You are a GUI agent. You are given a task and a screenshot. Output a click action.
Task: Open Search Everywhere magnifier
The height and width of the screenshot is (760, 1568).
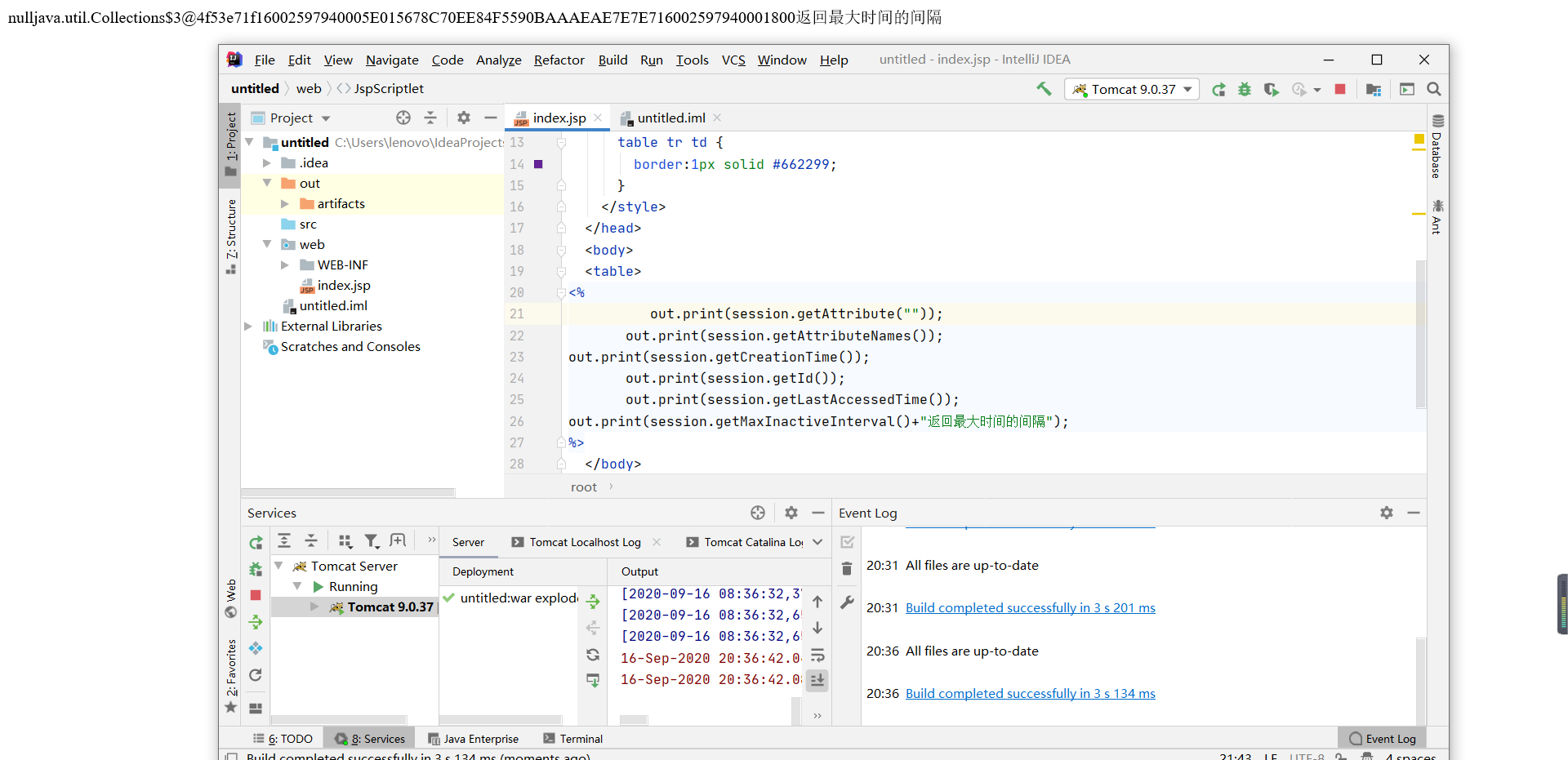(x=1433, y=89)
